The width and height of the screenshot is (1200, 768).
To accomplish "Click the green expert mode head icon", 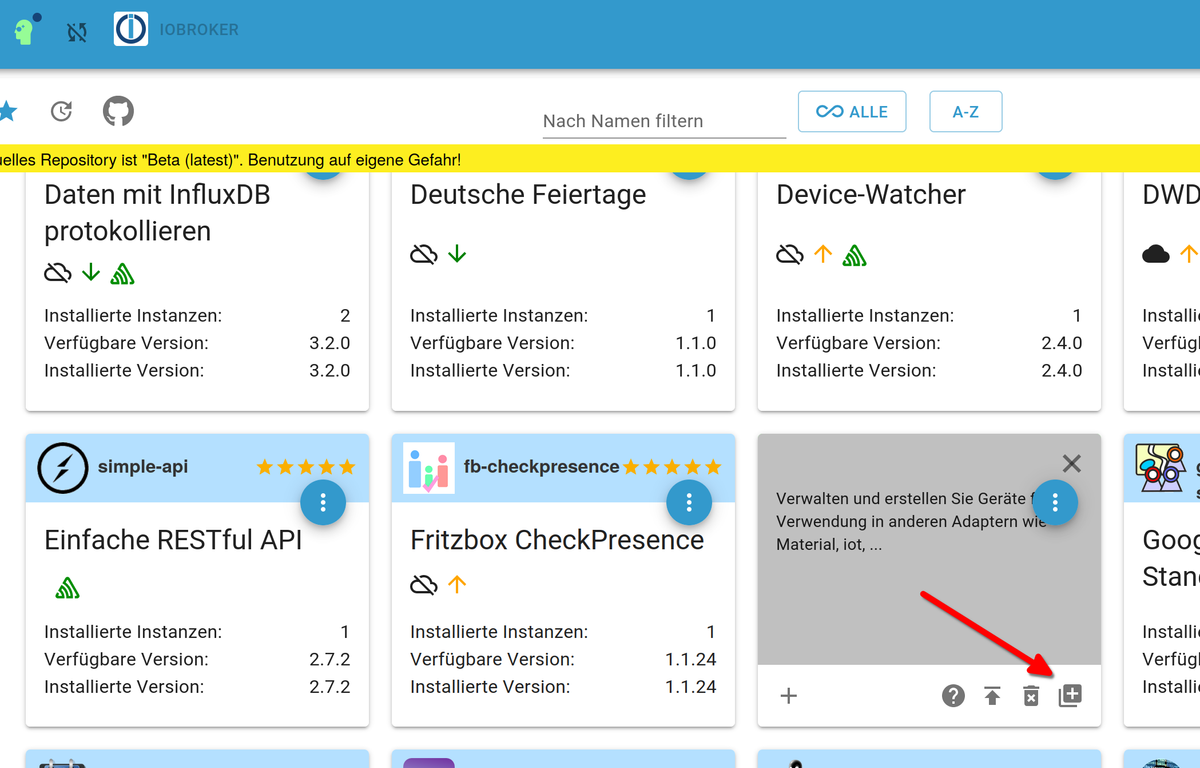I will click(25, 30).
